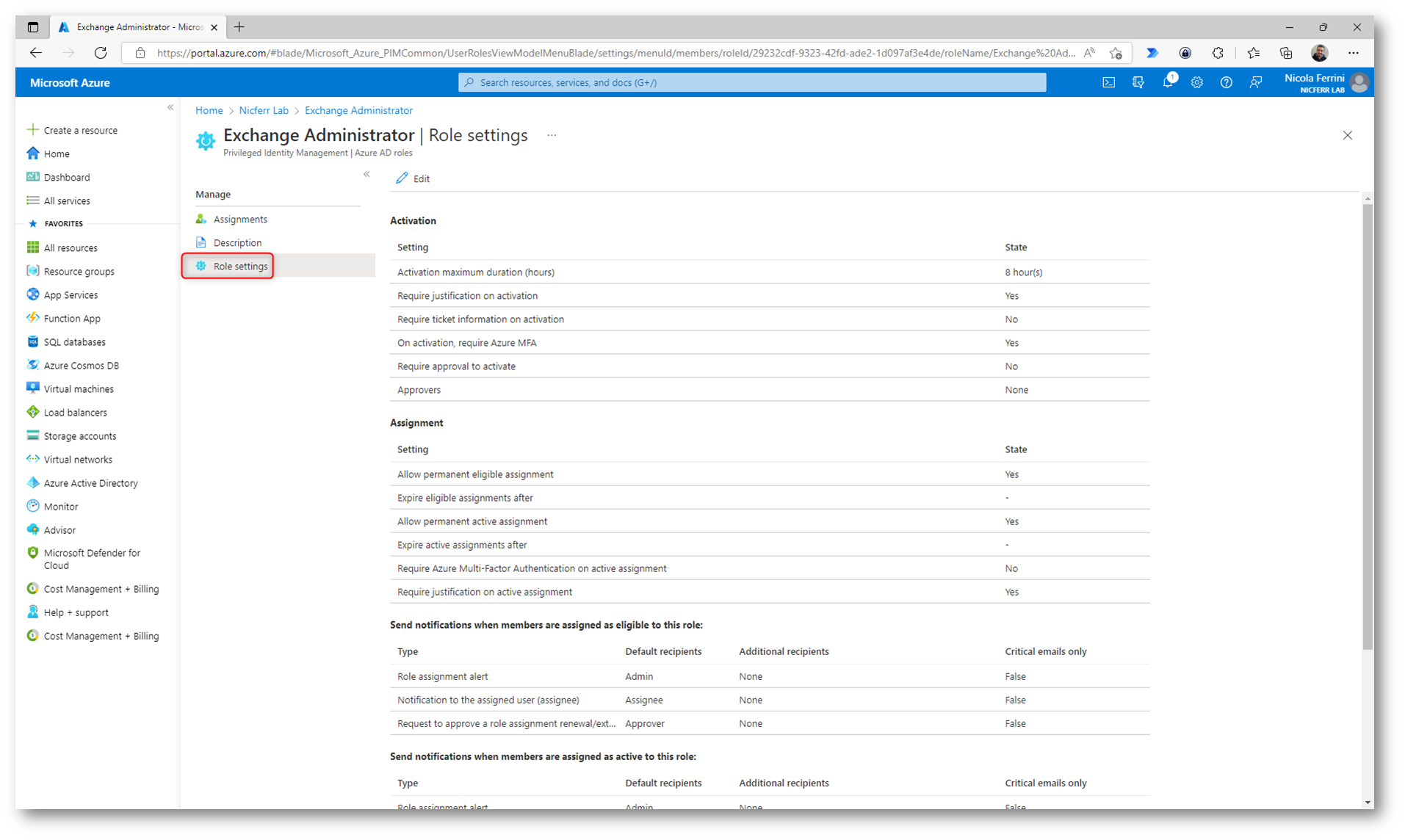Image resolution: width=1405 pixels, height=840 pixels.
Task: Open the browser Settings and more menu
Action: (1353, 53)
